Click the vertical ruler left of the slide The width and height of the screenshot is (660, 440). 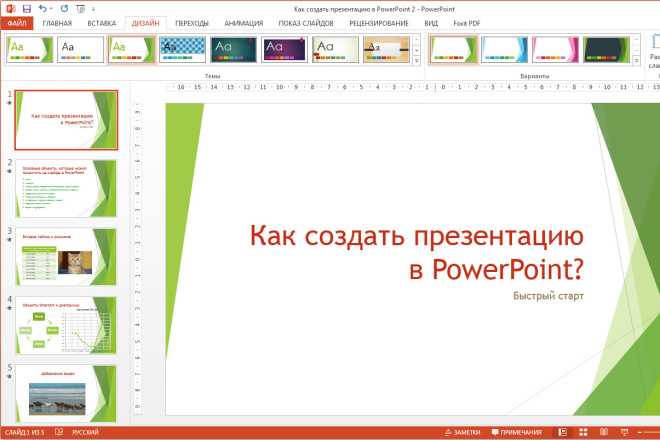click(137, 259)
